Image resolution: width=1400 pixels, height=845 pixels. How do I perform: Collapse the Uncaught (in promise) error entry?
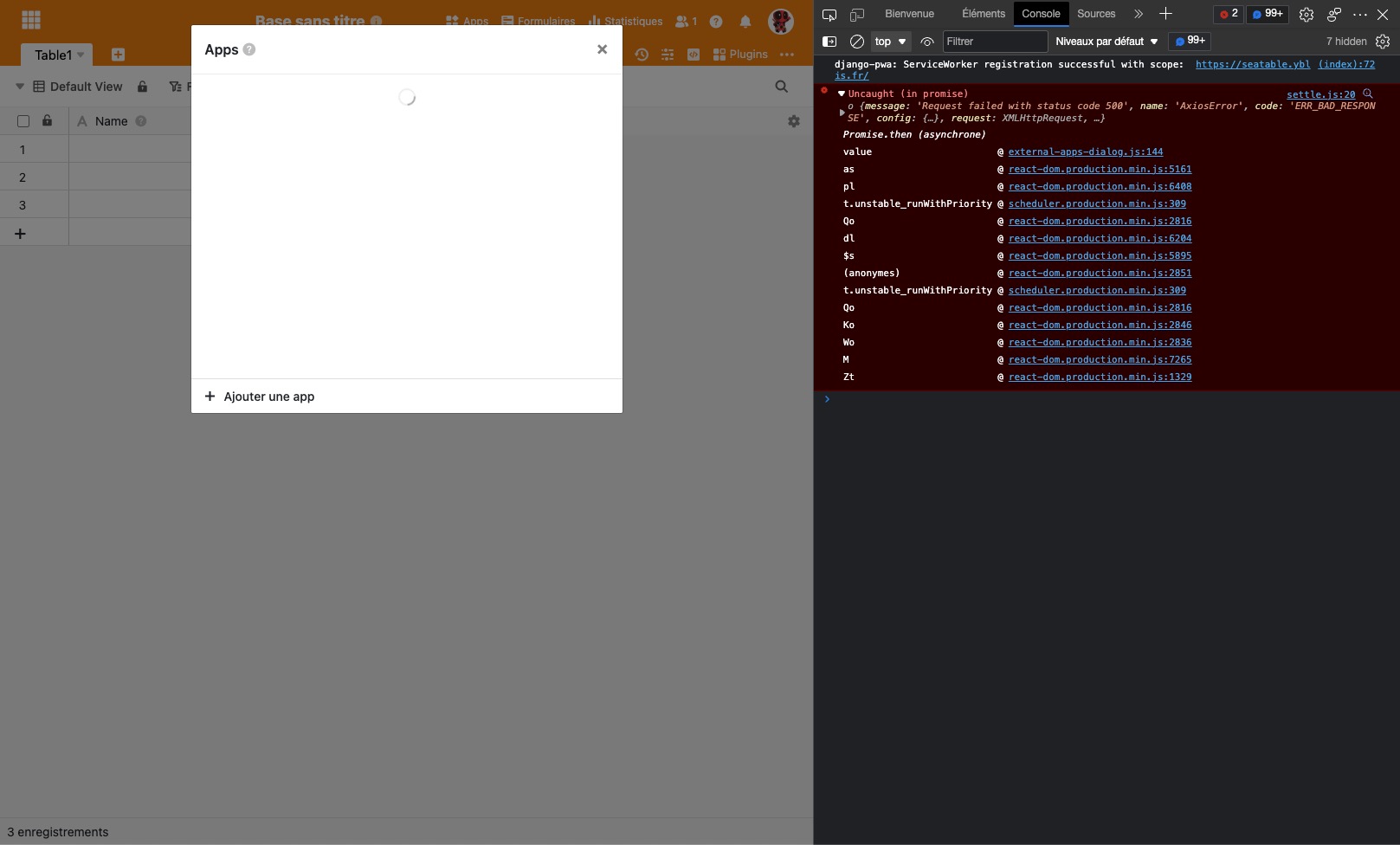point(841,94)
